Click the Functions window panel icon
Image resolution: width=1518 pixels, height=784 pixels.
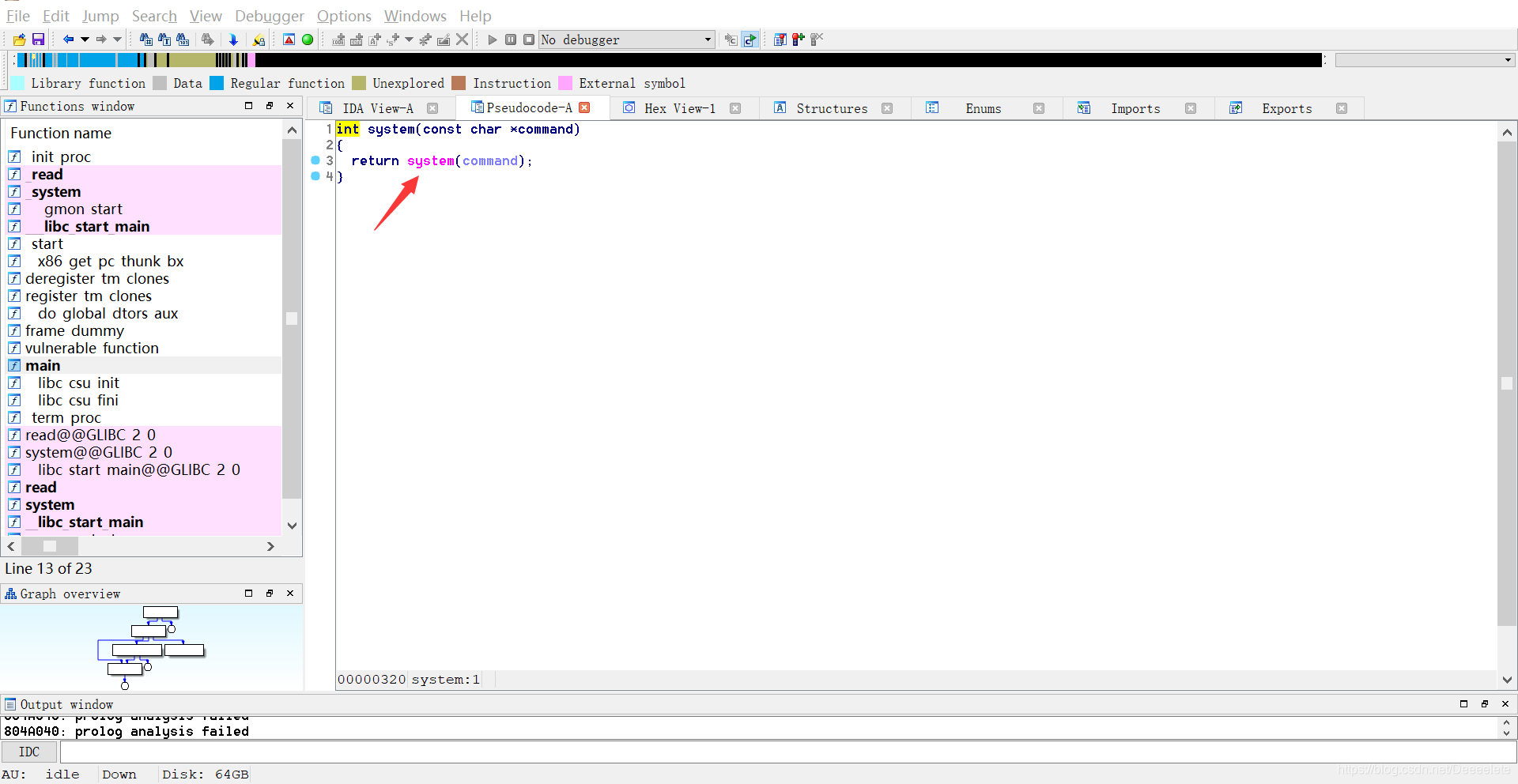point(10,106)
